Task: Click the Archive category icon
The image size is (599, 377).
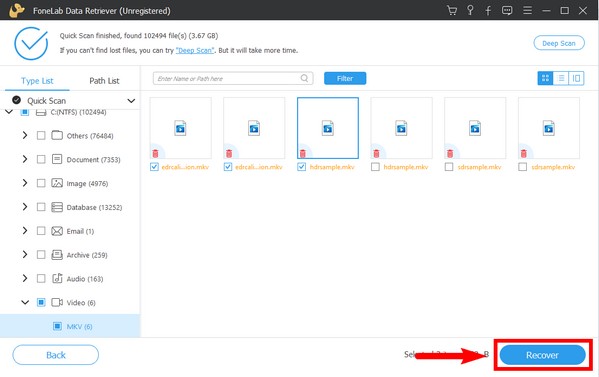Action: point(57,255)
